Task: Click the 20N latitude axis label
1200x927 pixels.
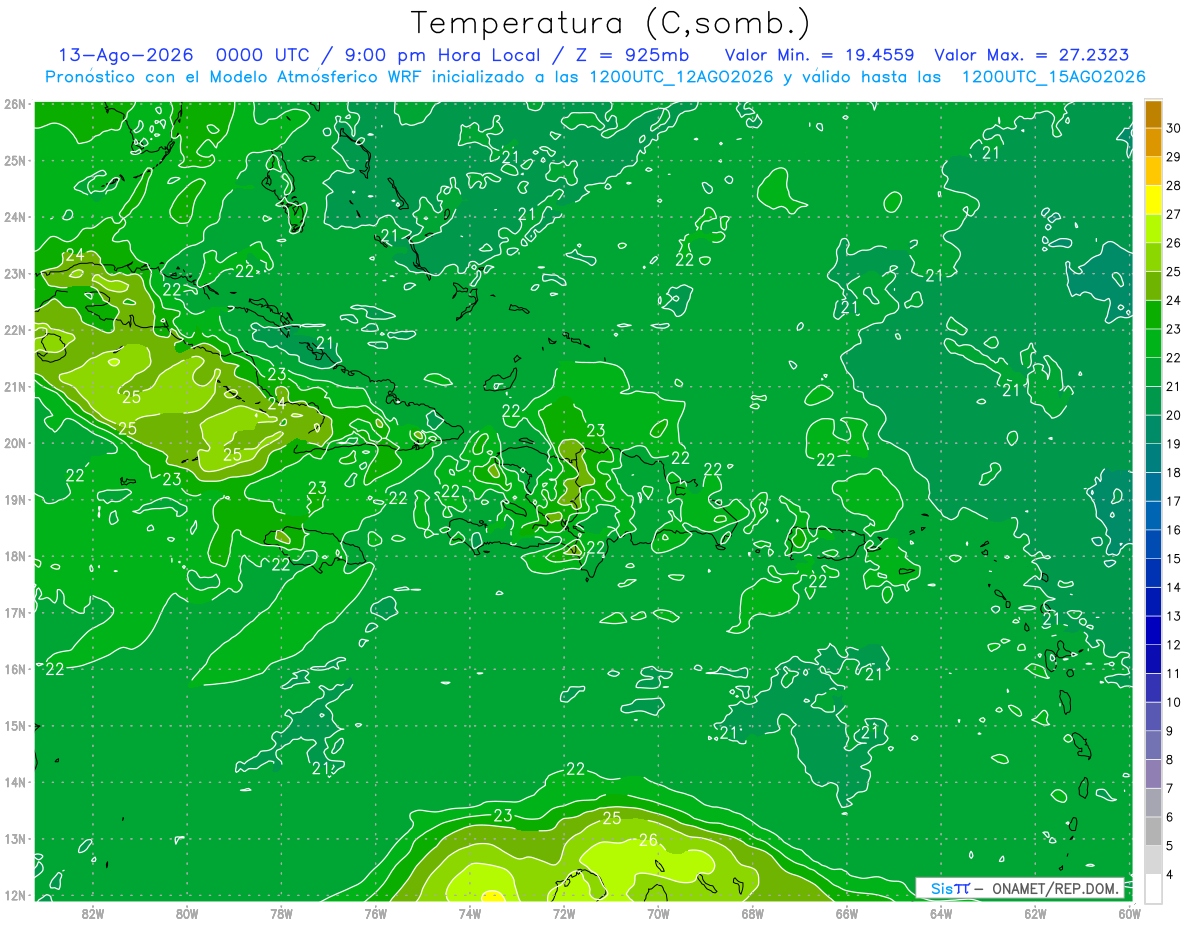Action: pos(15,443)
